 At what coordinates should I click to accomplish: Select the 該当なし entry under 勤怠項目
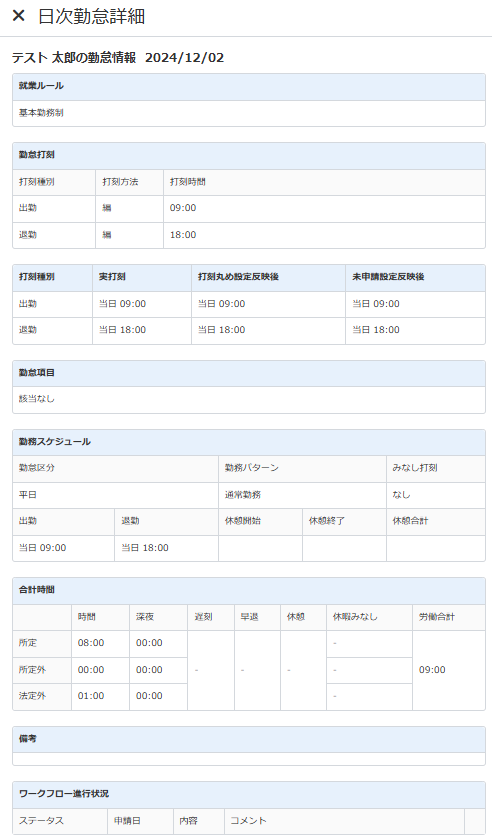[37, 399]
